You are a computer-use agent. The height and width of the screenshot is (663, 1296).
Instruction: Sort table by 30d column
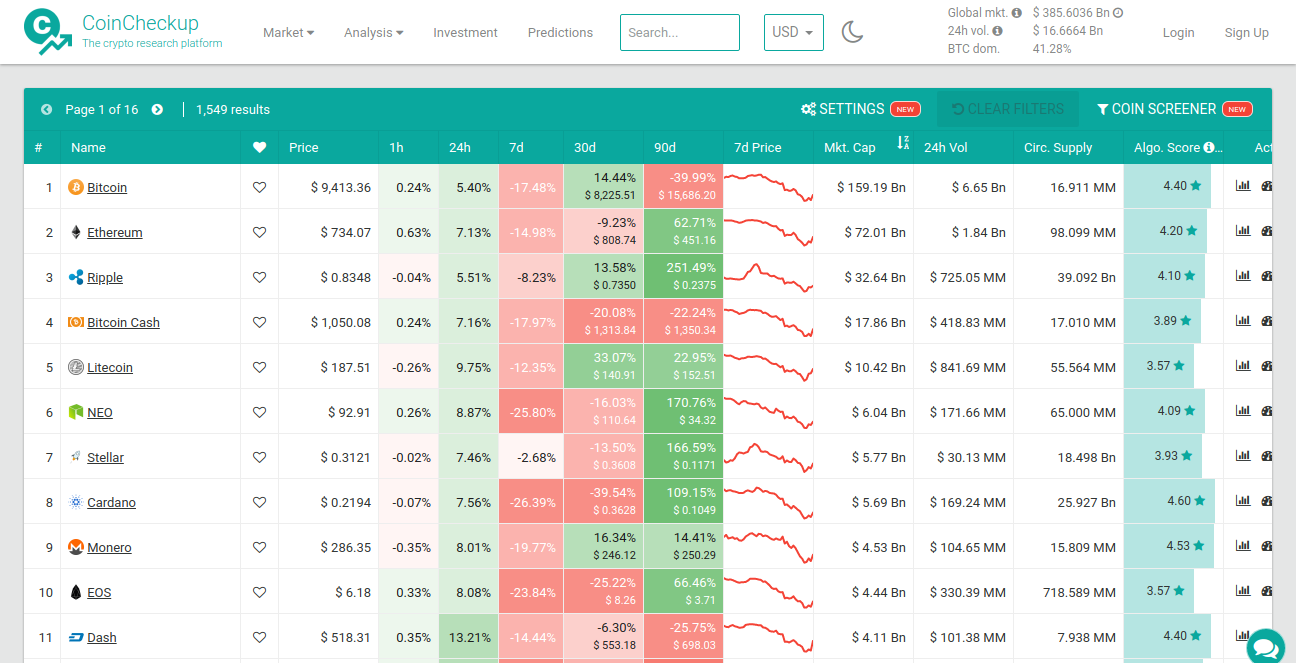tap(584, 147)
